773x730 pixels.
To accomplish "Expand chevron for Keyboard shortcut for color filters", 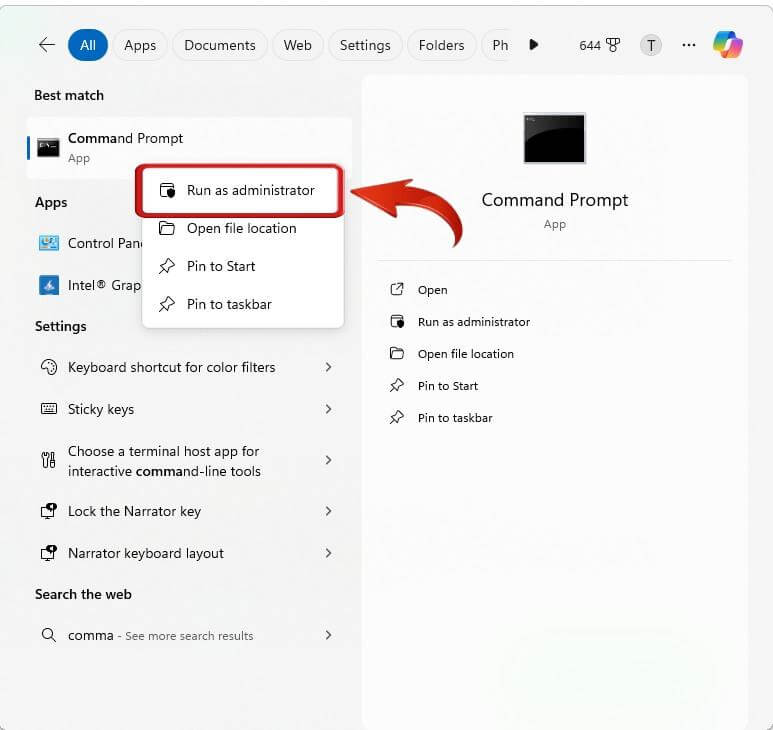I will click(x=328, y=367).
